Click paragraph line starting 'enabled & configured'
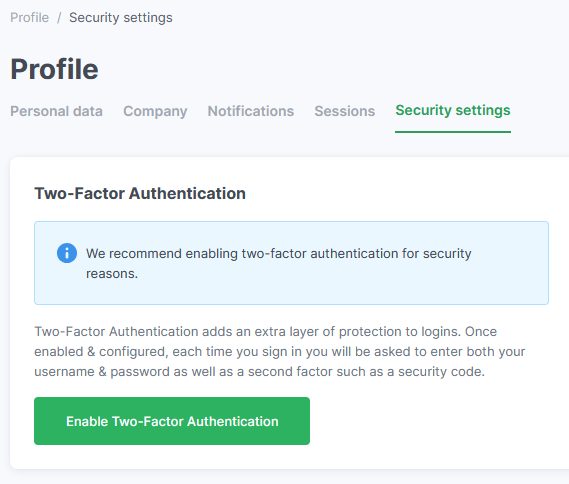The height and width of the screenshot is (484, 569). tap(280, 352)
